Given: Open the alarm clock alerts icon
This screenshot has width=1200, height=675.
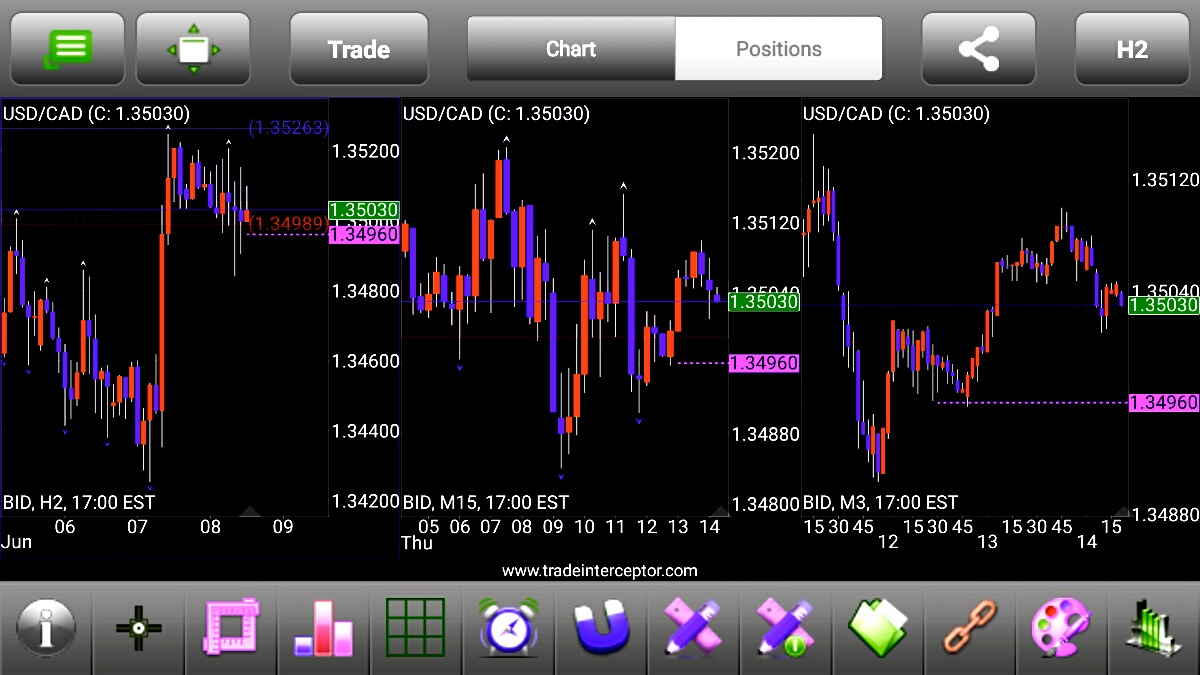Looking at the screenshot, I should pyautogui.click(x=508, y=628).
